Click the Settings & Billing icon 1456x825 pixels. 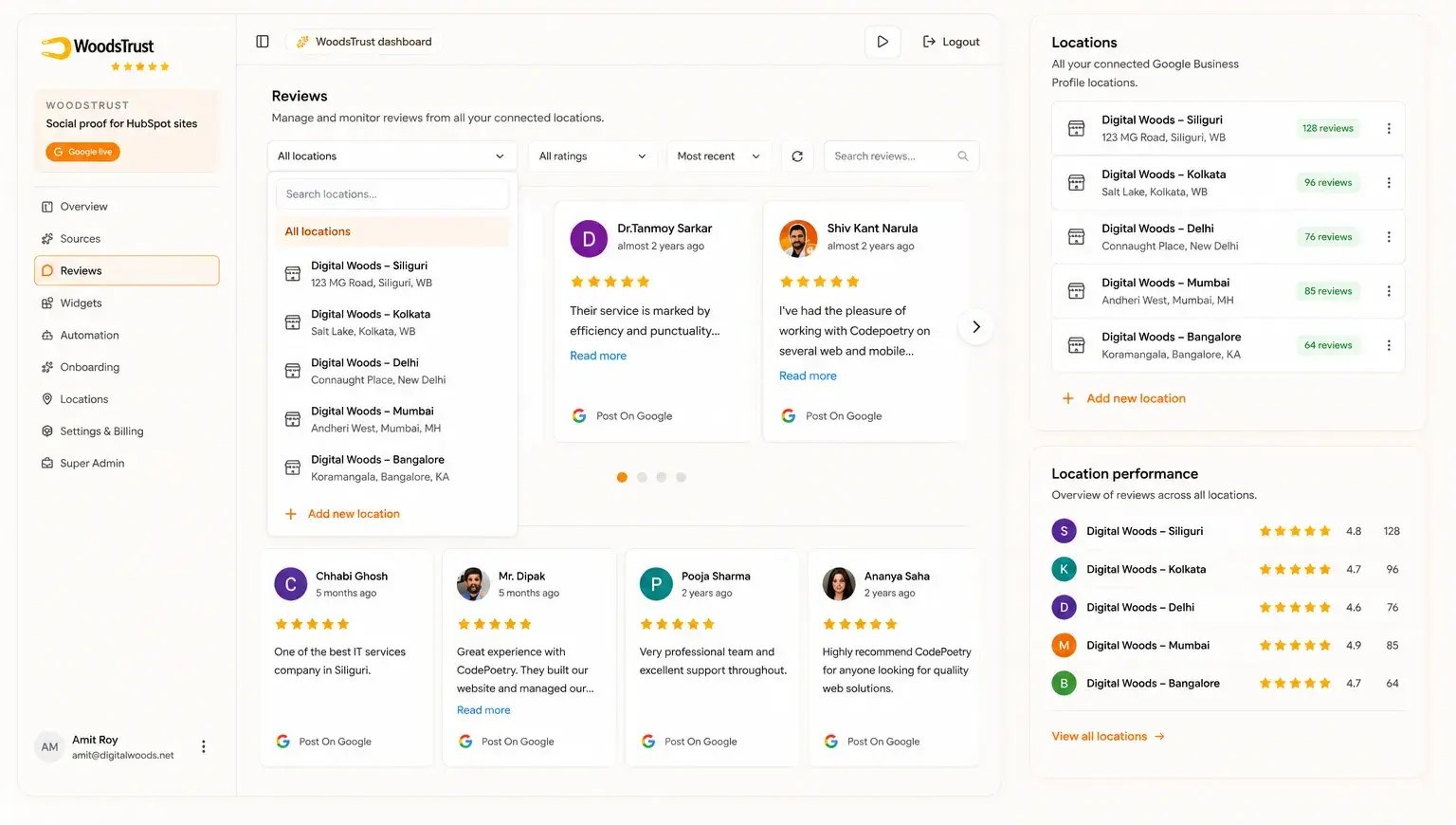pos(47,431)
